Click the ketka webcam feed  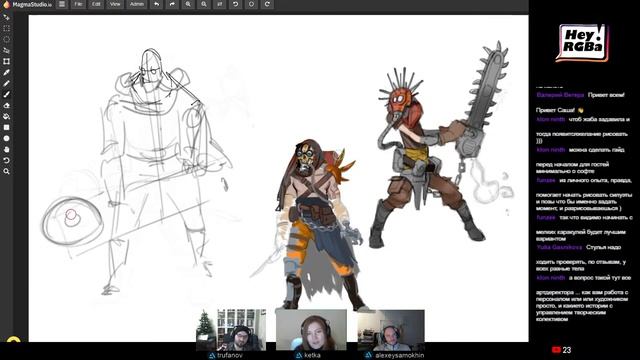click(311, 330)
